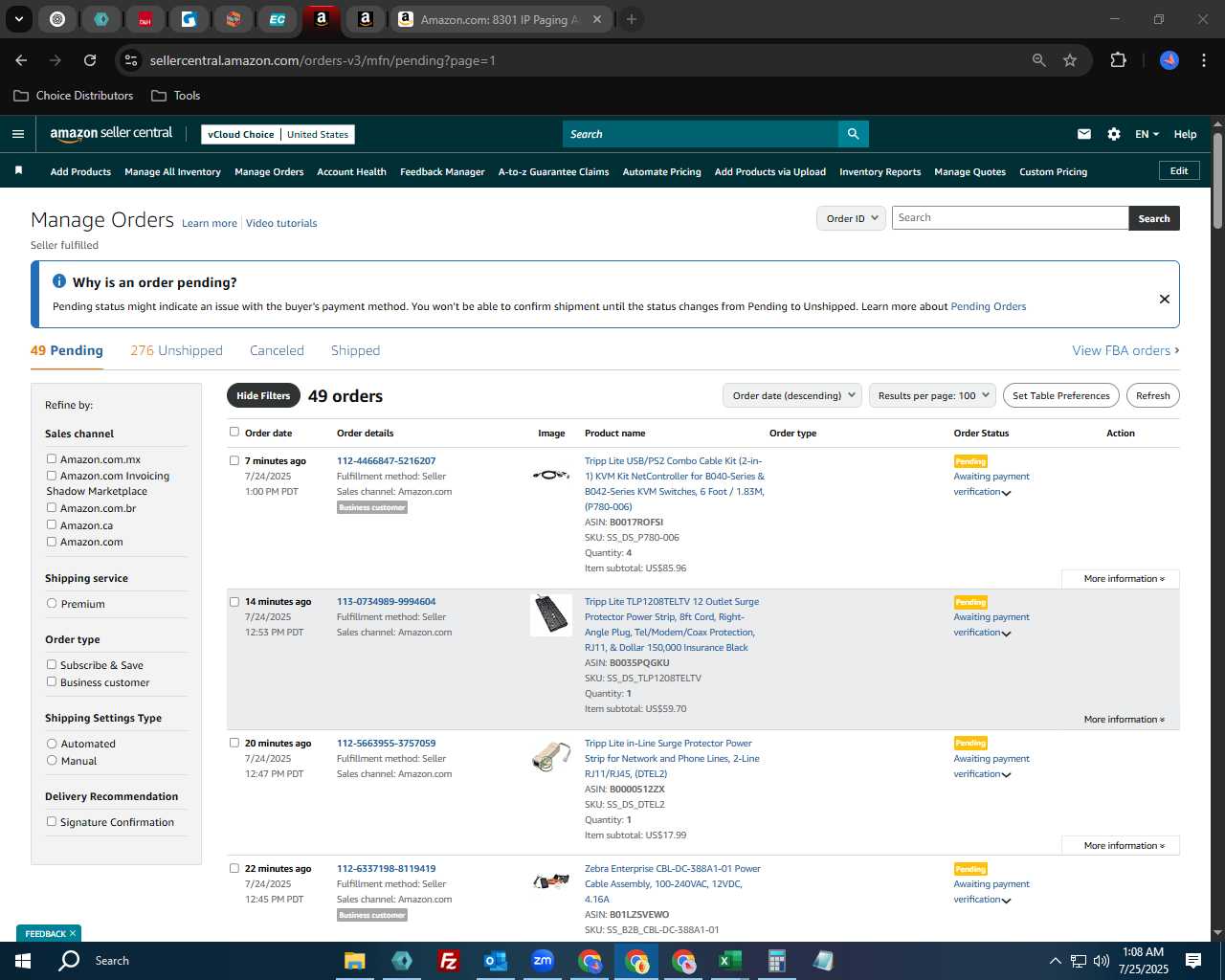1225x980 pixels.
Task: Open the settings gear icon
Action: (x=1114, y=134)
